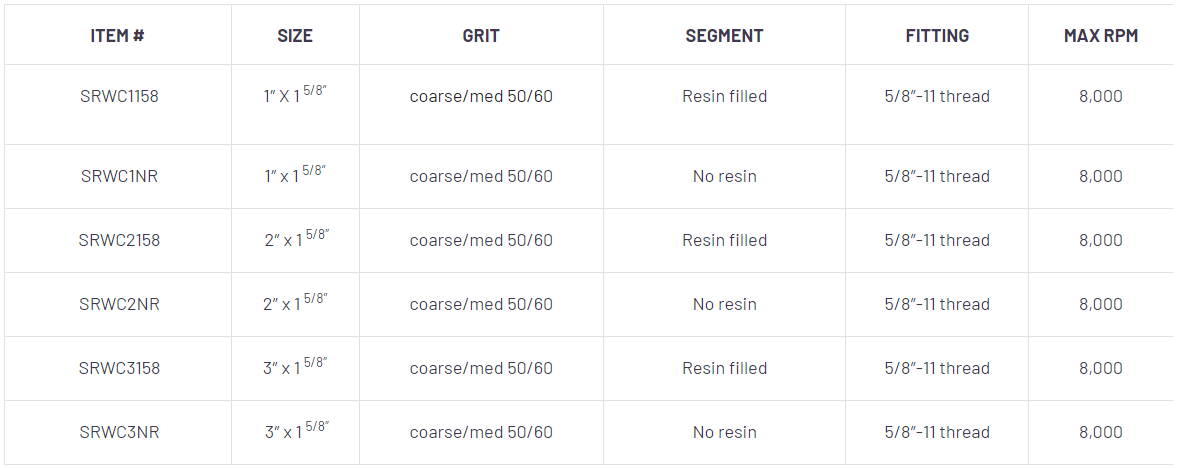Select item number SRWC1NR
Viewport: 1177px width, 468px height.
pyautogui.click(x=119, y=177)
